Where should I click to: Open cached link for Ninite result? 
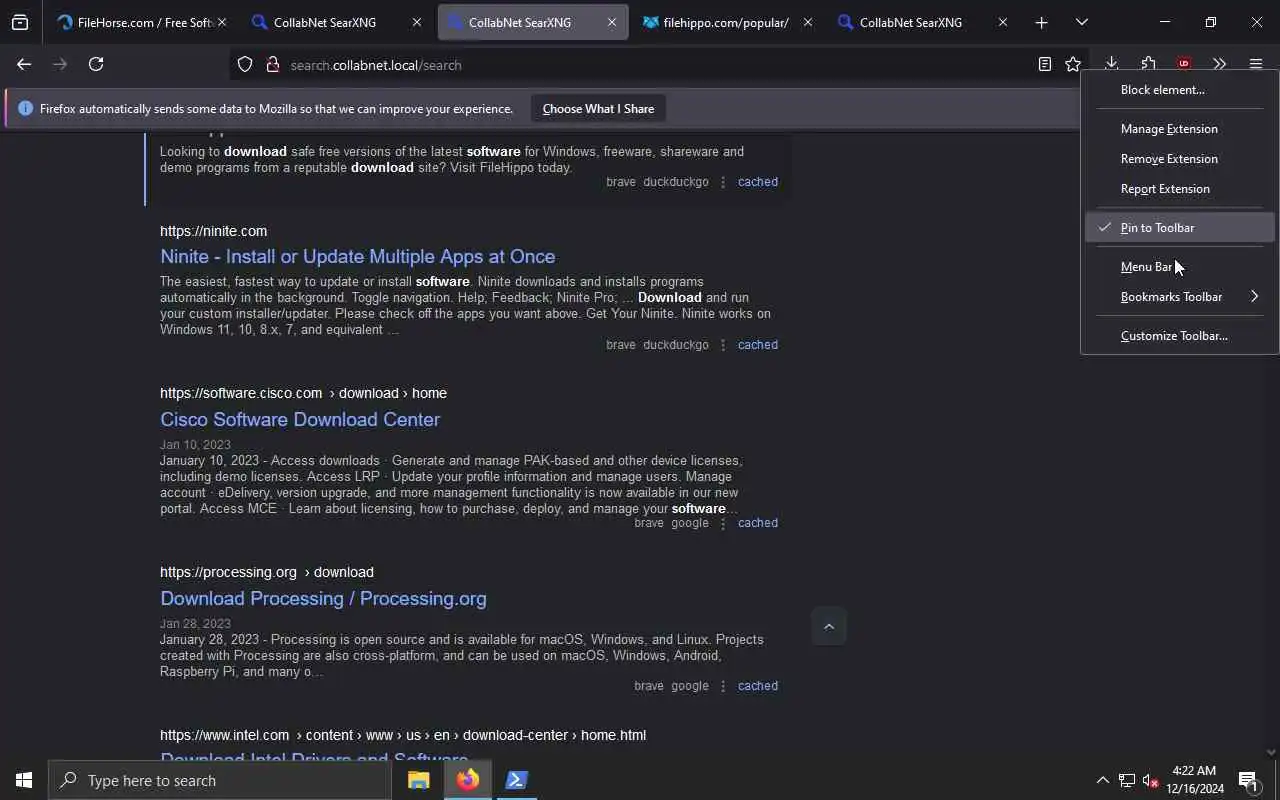pyautogui.click(x=757, y=345)
